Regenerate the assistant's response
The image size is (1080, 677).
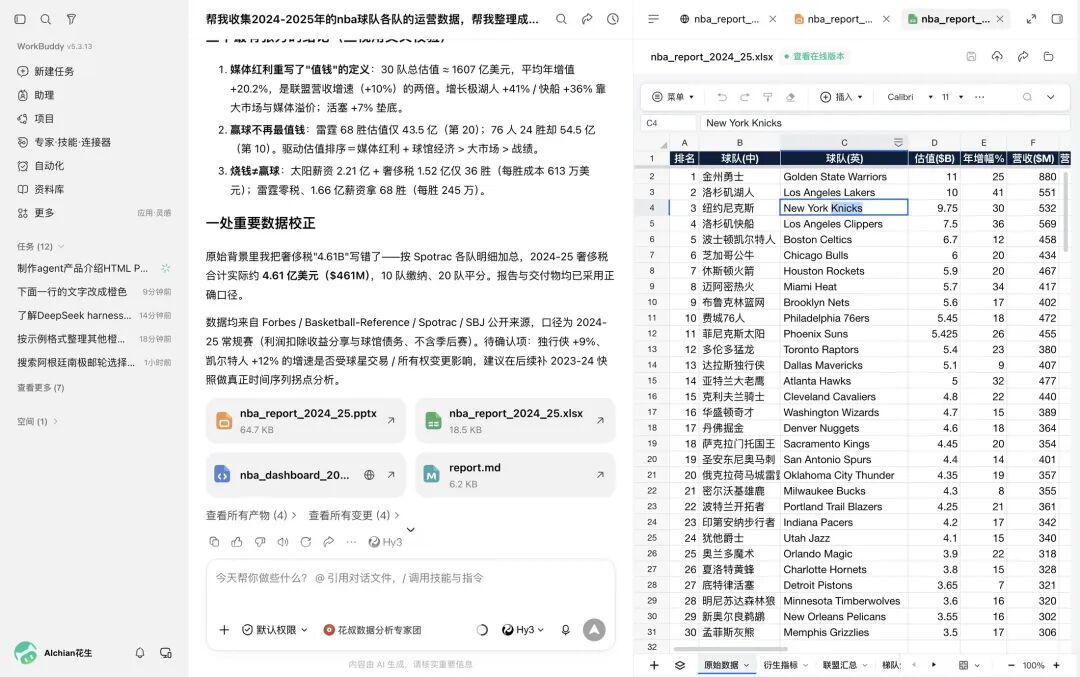coord(306,542)
